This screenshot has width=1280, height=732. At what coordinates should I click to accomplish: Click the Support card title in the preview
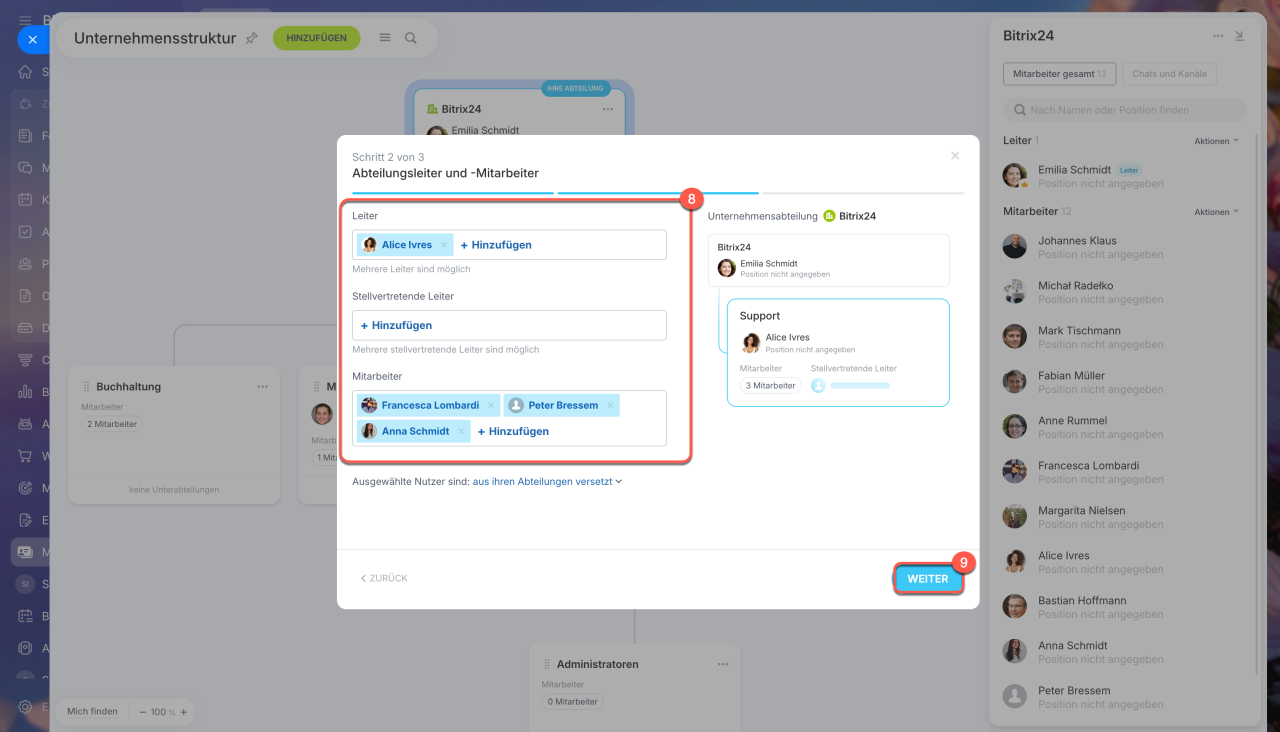click(760, 316)
